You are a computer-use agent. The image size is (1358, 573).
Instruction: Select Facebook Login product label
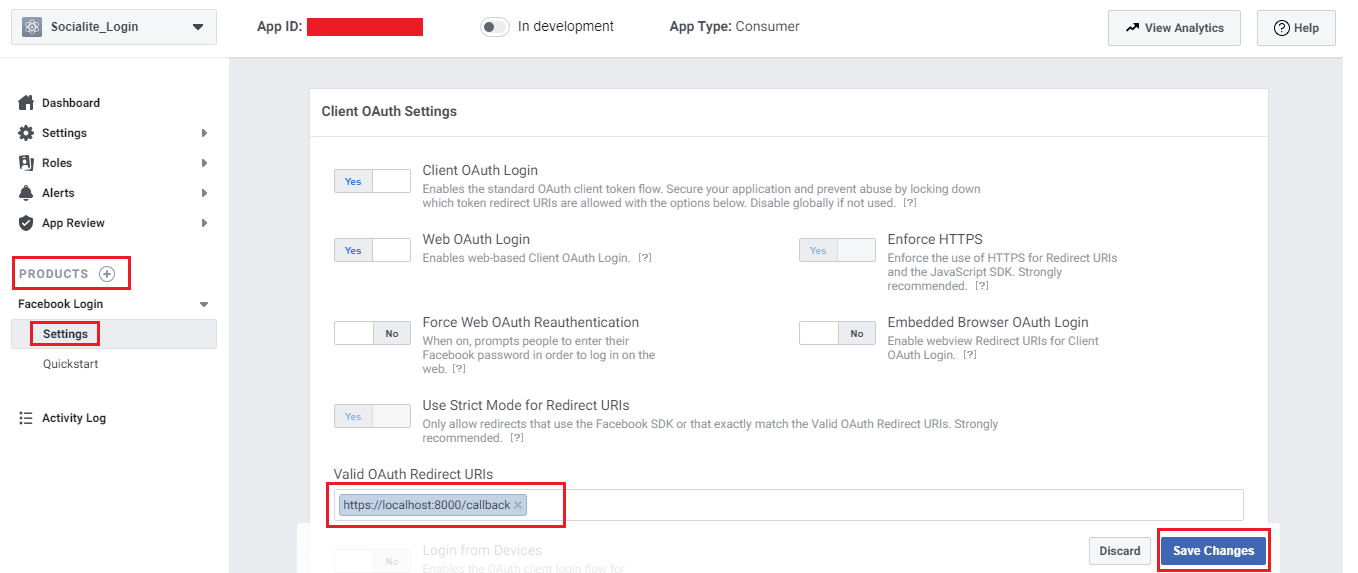point(60,304)
